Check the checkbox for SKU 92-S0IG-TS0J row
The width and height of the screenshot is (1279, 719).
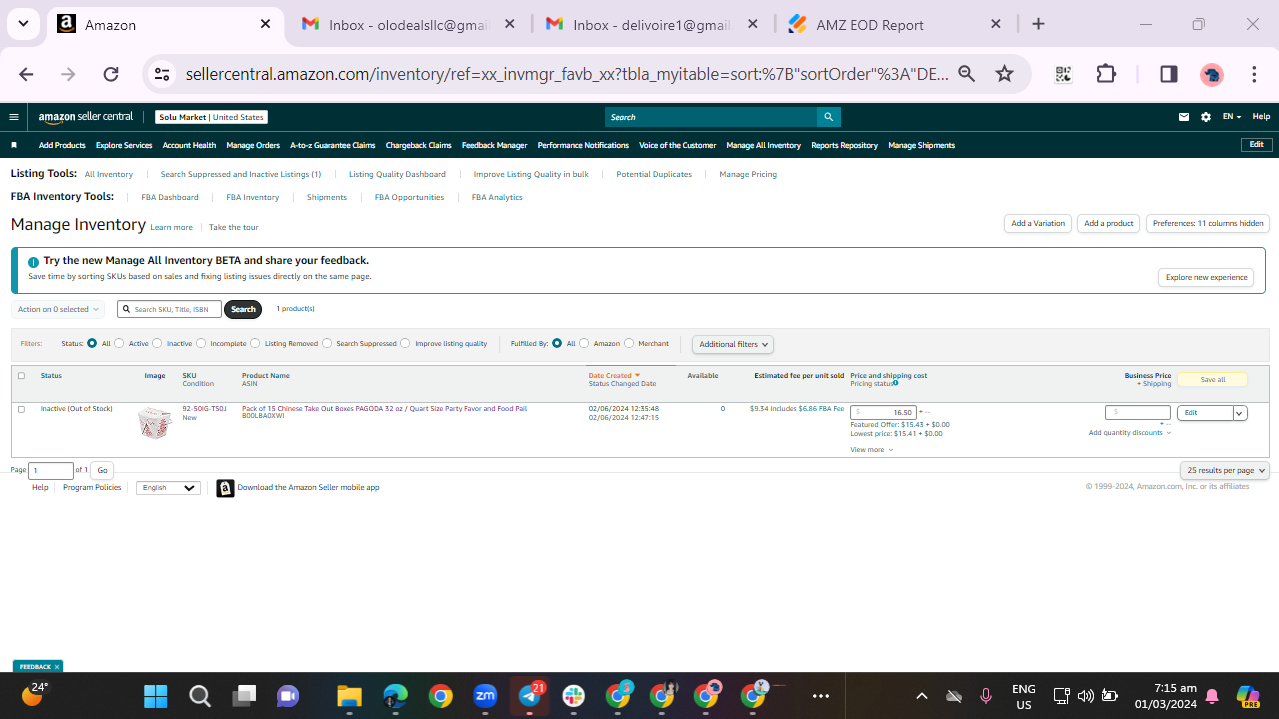coord(21,408)
